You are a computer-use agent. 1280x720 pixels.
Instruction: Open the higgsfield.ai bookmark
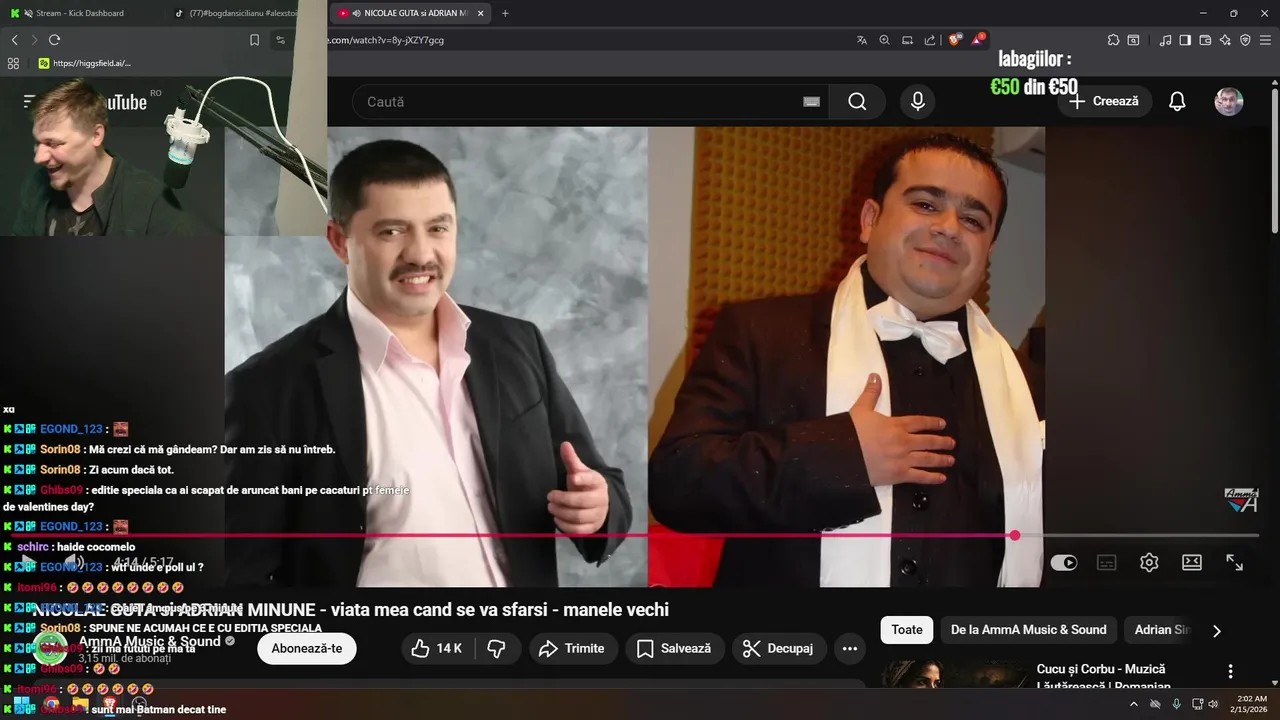point(84,63)
